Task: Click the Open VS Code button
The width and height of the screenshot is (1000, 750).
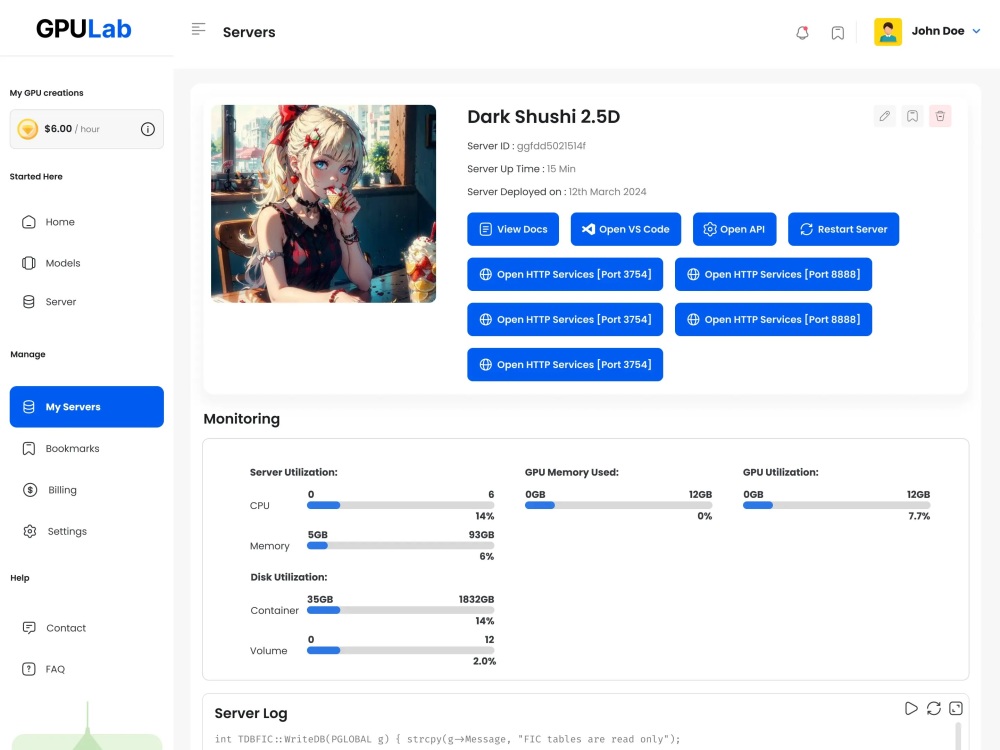Action: 626,229
